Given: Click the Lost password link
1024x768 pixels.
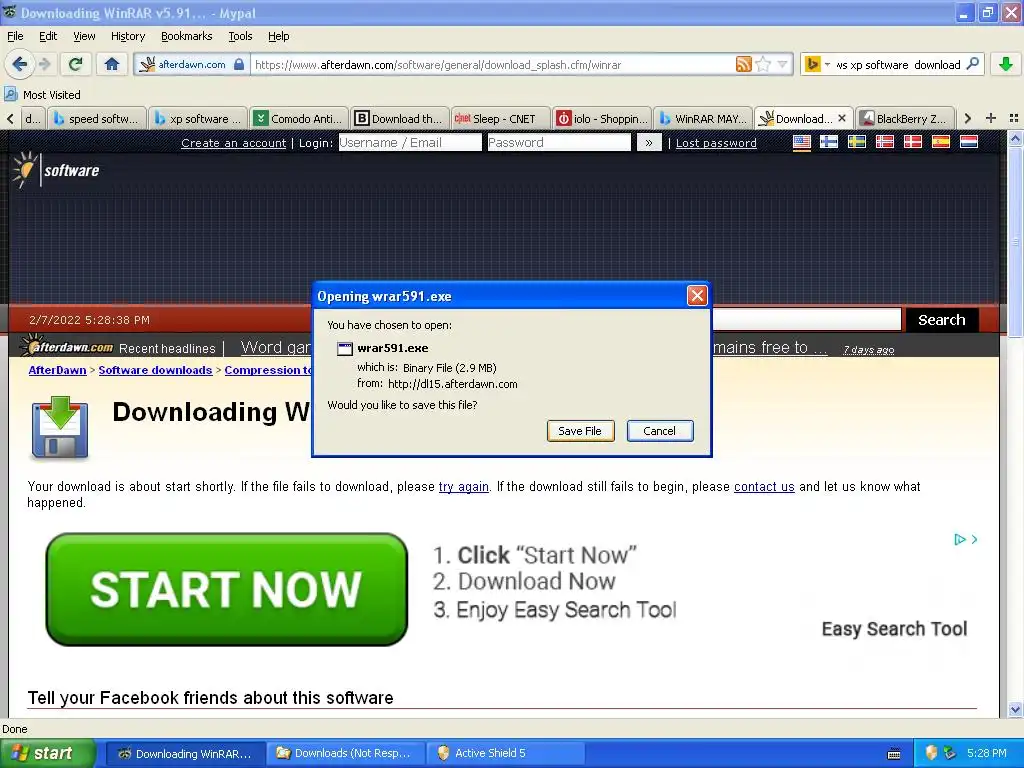Looking at the screenshot, I should click(716, 143).
